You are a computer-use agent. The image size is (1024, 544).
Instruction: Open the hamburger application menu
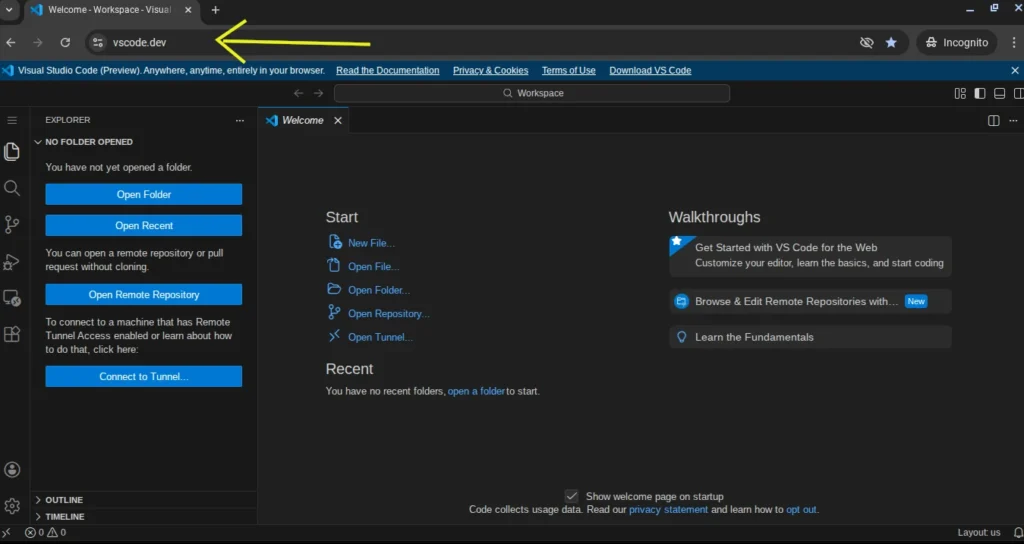point(12,120)
